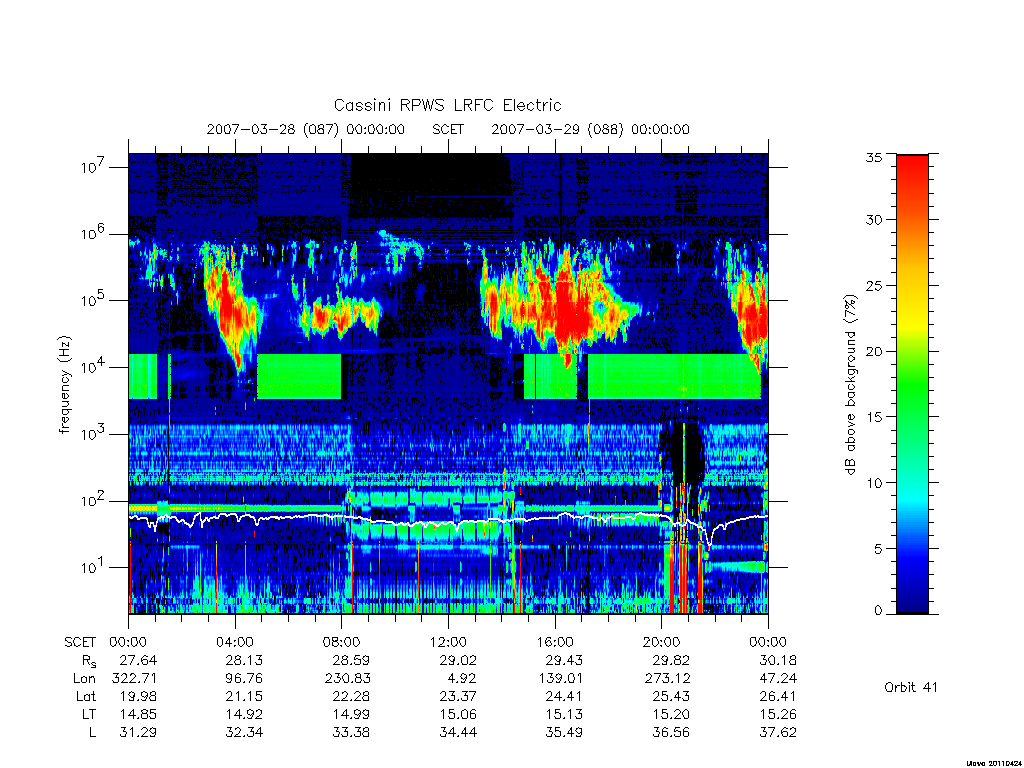Click the Lat value '23.37'
The height and width of the screenshot is (768, 1024).
[458, 696]
